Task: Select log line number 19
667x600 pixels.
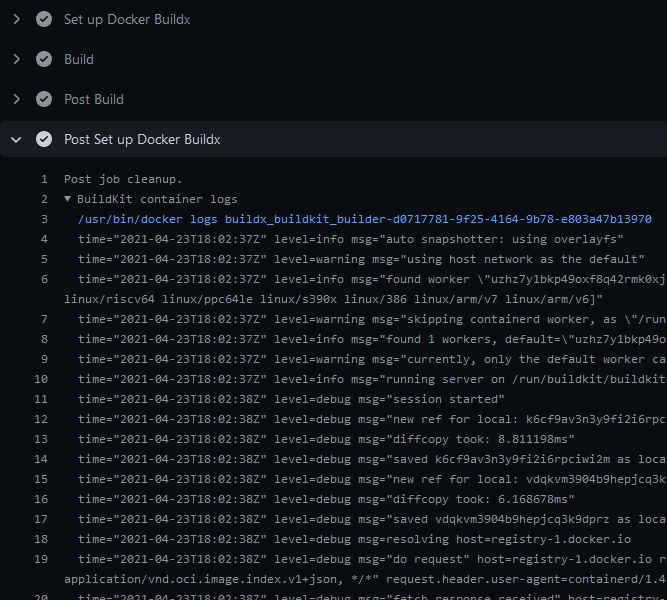Action: tap(42, 559)
